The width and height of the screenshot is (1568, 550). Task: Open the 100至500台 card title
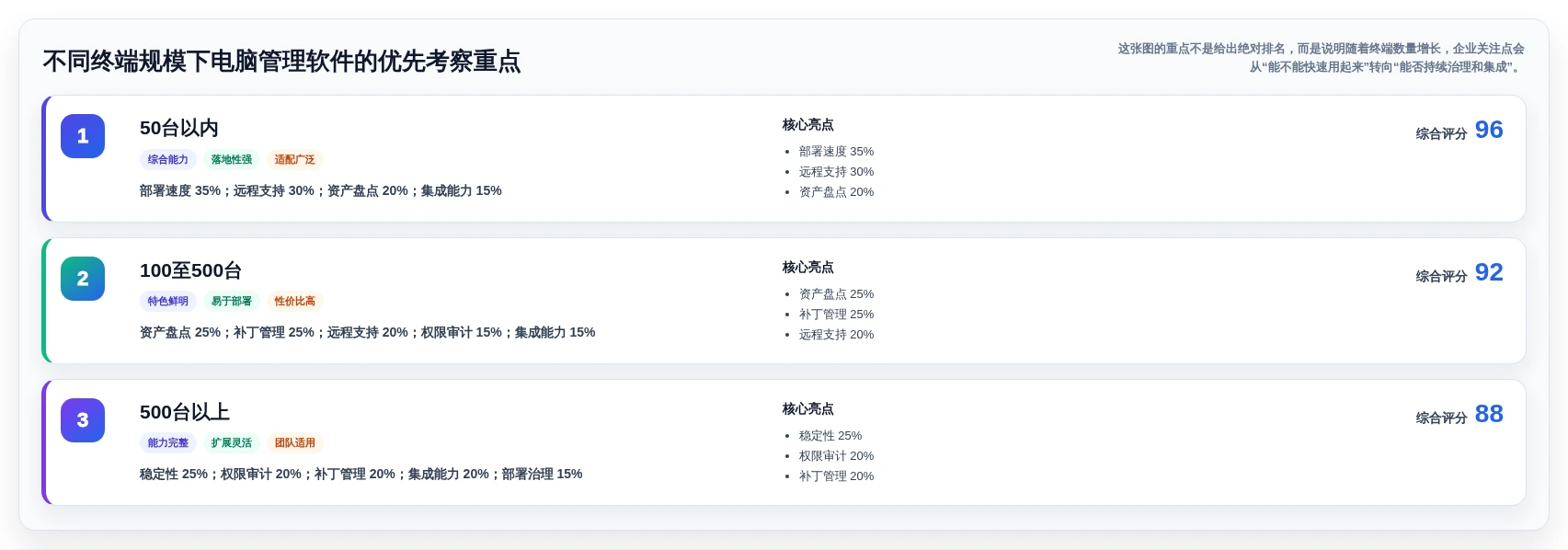(191, 270)
